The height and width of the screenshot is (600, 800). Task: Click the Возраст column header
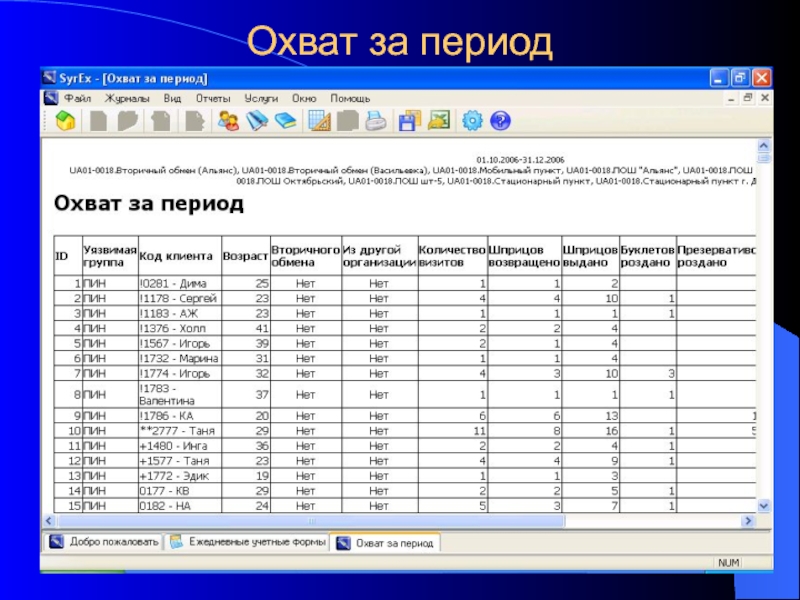245,256
